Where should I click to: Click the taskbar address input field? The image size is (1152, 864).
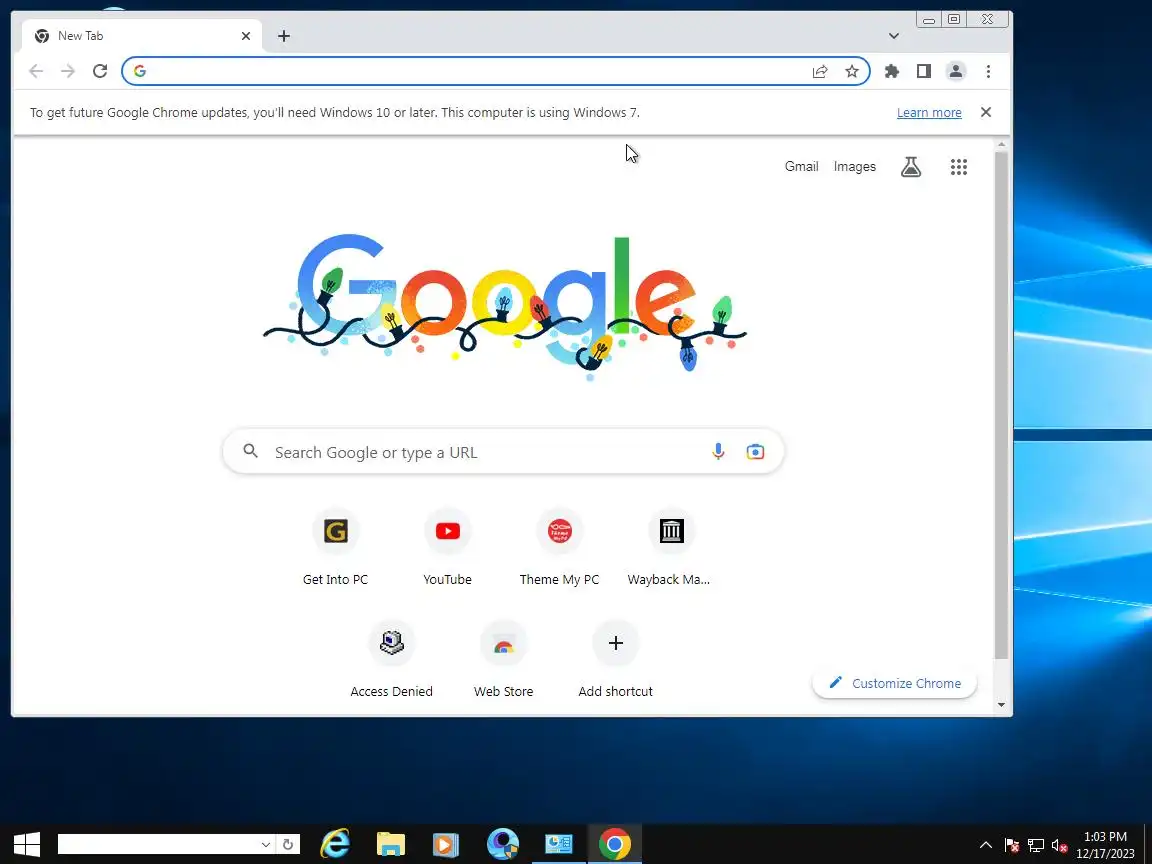point(158,844)
